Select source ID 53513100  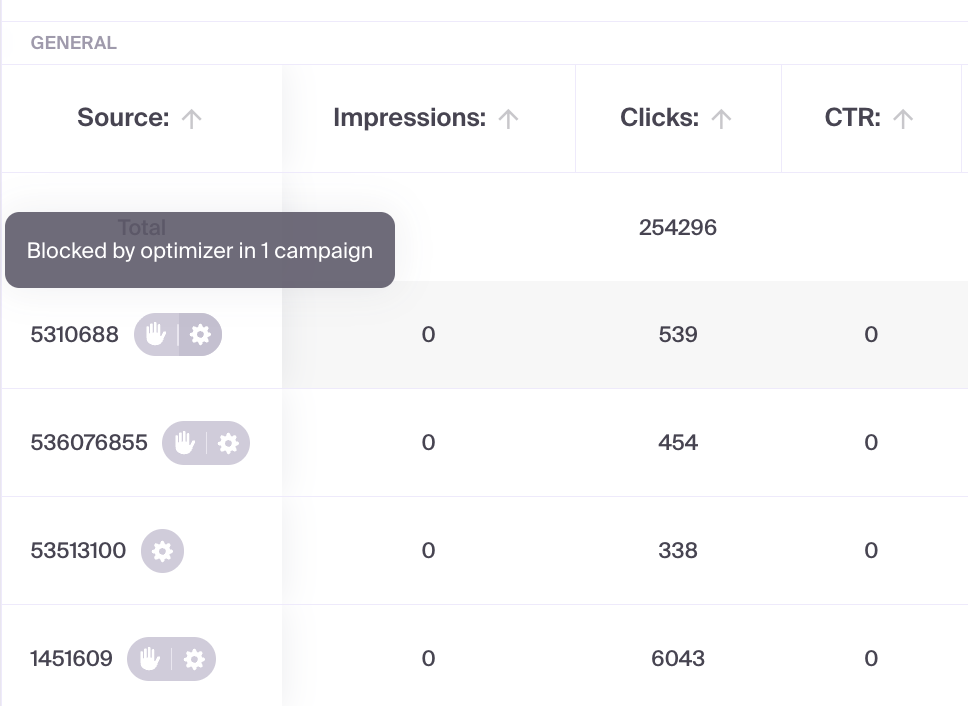tap(78, 551)
